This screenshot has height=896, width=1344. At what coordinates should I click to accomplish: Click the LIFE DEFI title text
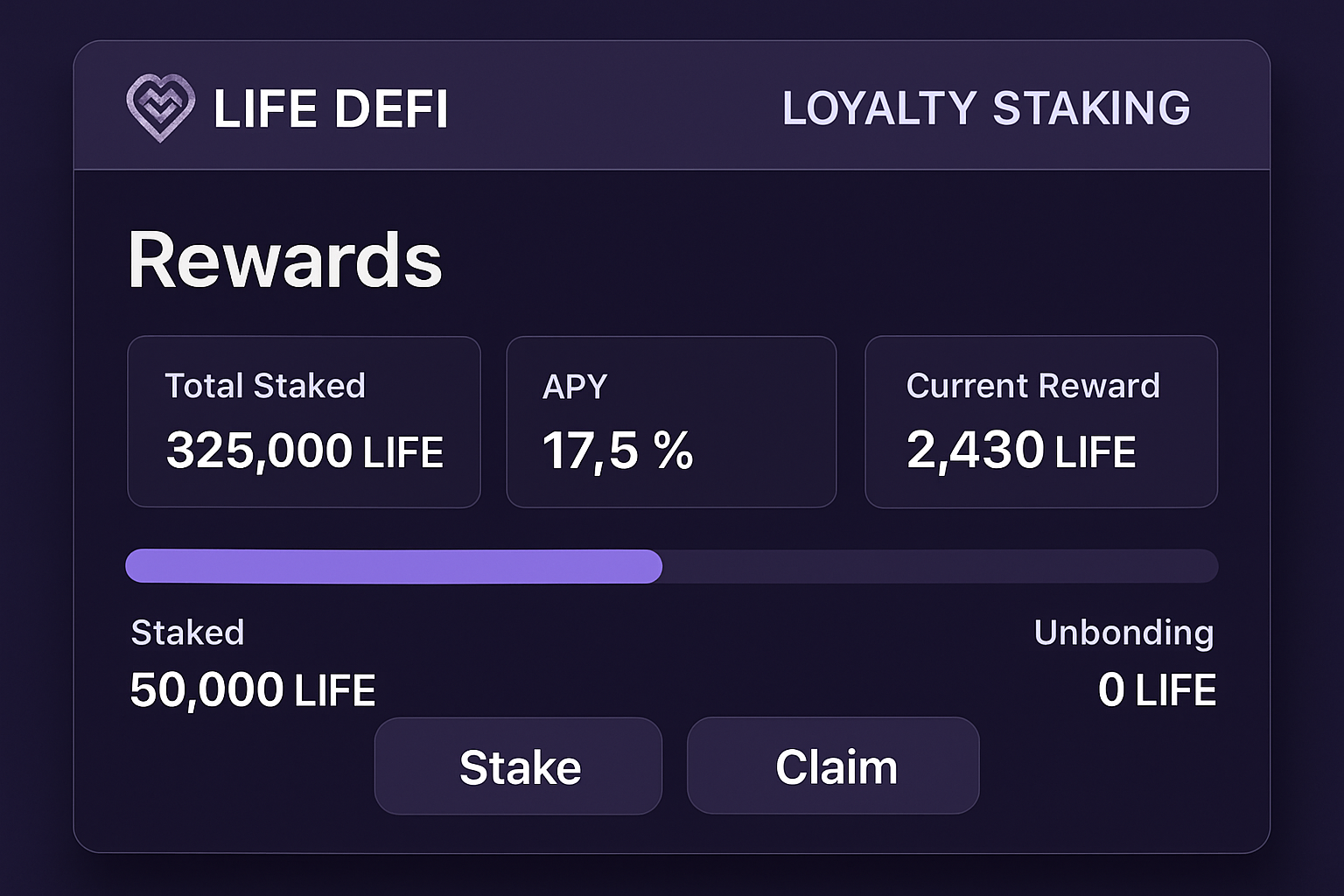coord(331,108)
